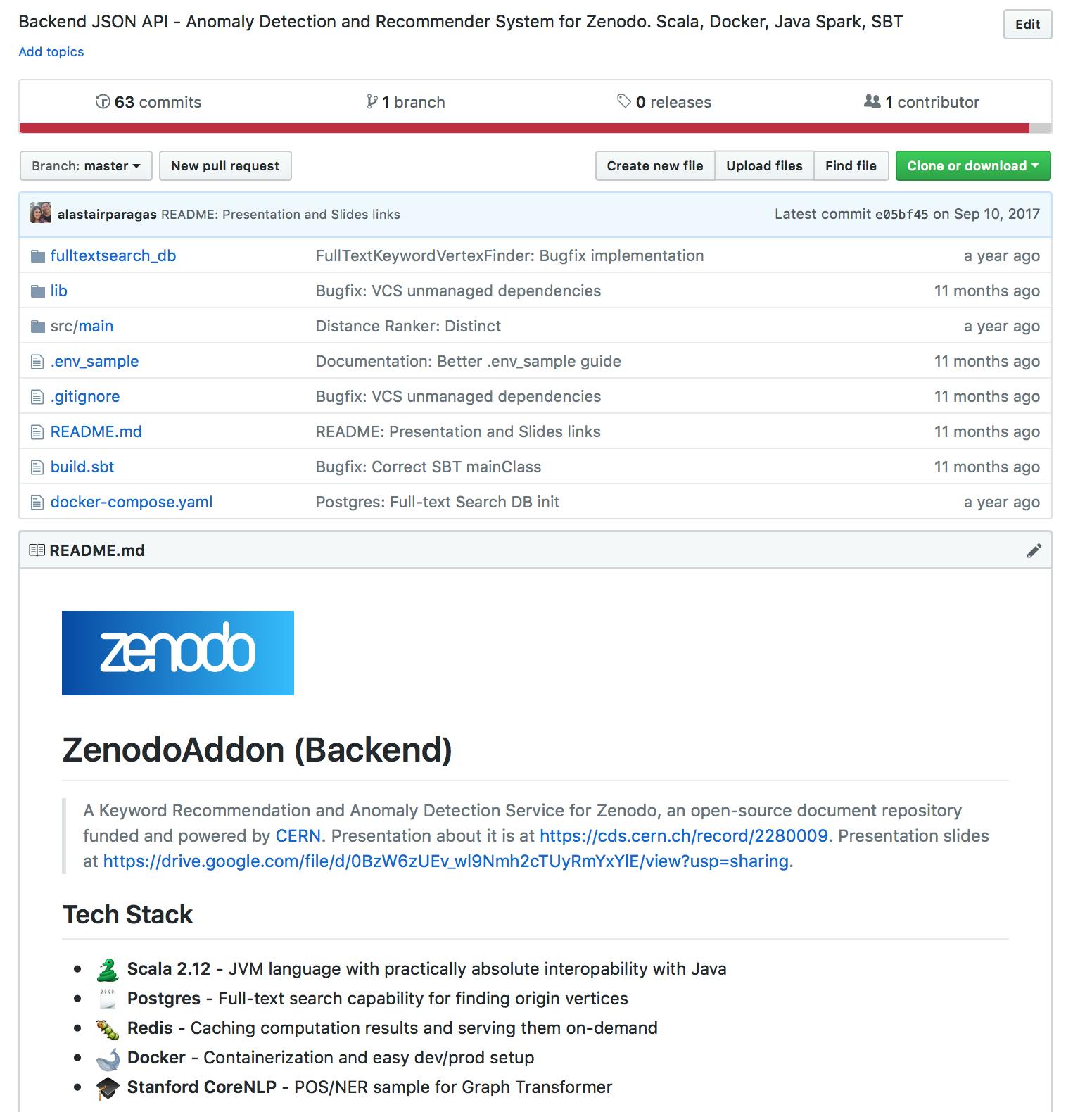This screenshot has width=1092, height=1112.
Task: Click the README book icon in header
Action: (37, 550)
